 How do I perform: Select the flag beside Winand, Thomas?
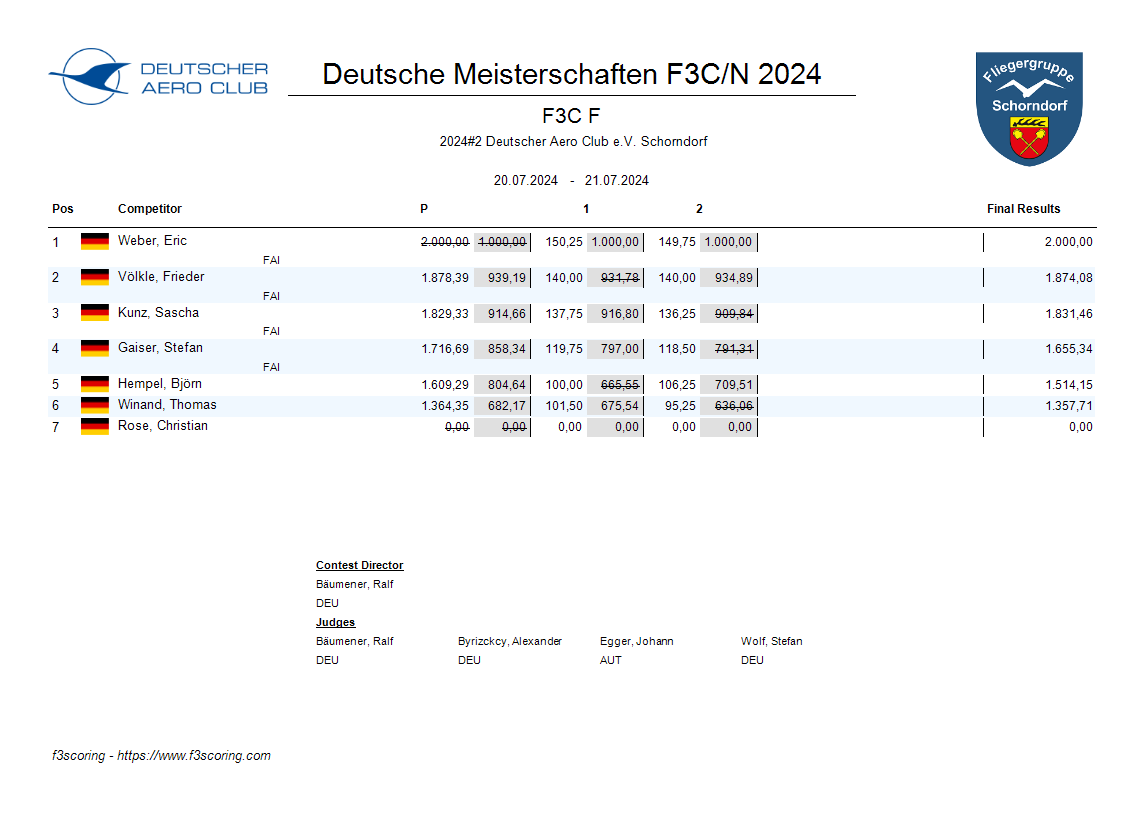(x=95, y=405)
